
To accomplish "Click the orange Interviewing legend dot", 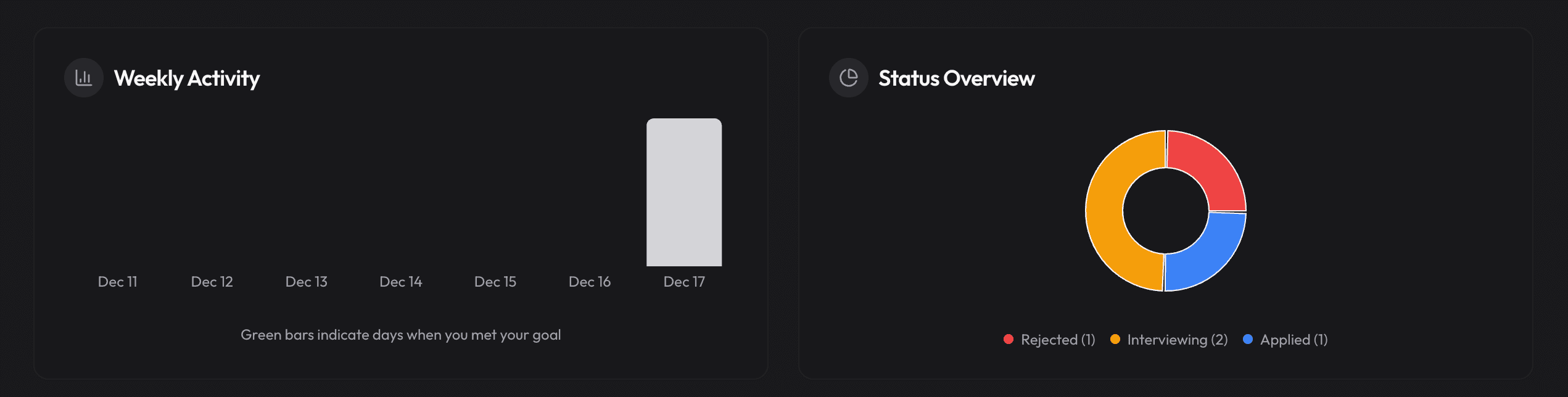I will [x=1115, y=339].
